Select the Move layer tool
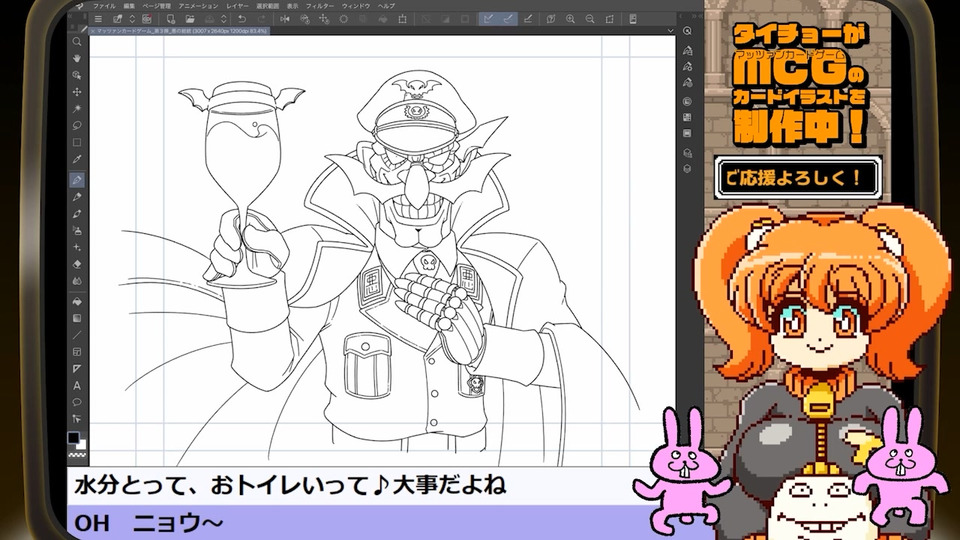The width and height of the screenshot is (960, 540). tap(77, 92)
